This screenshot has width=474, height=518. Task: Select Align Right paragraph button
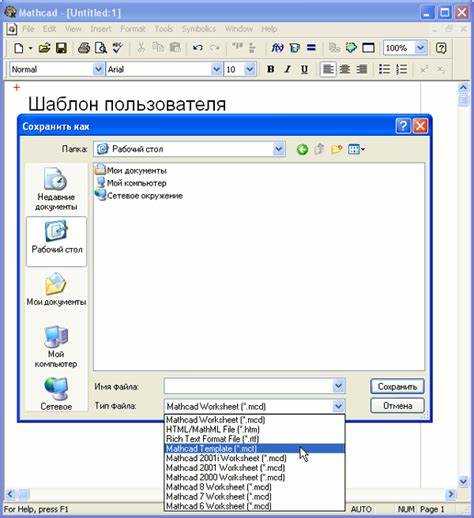tap(362, 69)
